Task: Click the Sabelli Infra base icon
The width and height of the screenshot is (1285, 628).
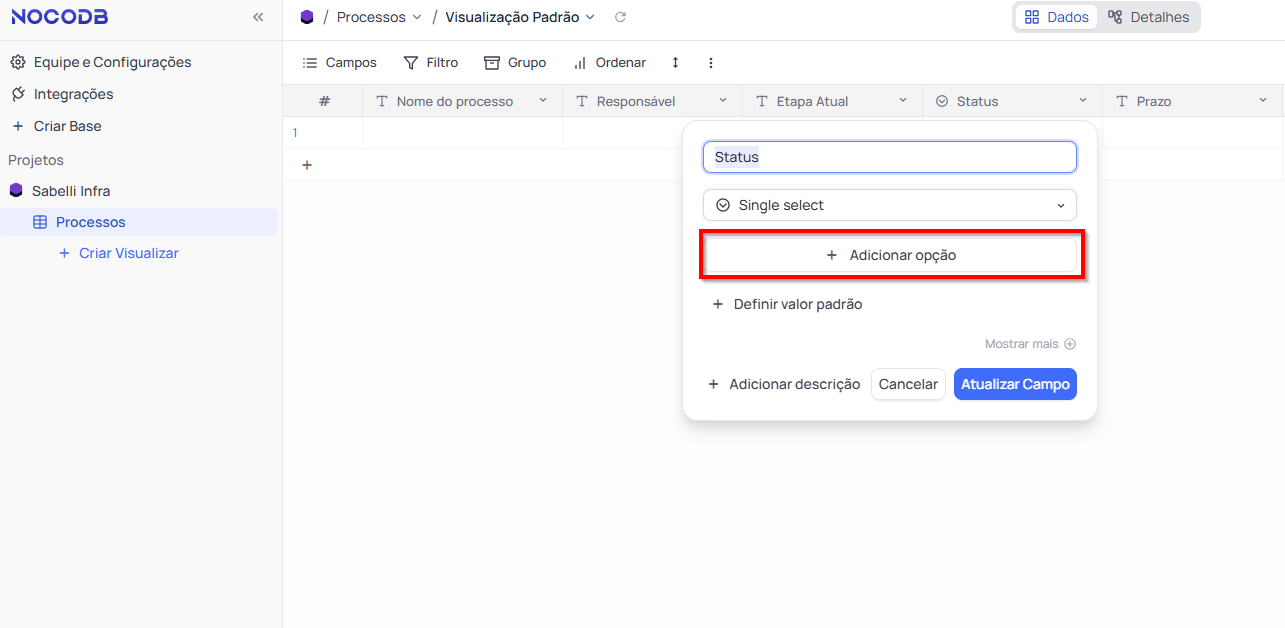Action: click(17, 190)
